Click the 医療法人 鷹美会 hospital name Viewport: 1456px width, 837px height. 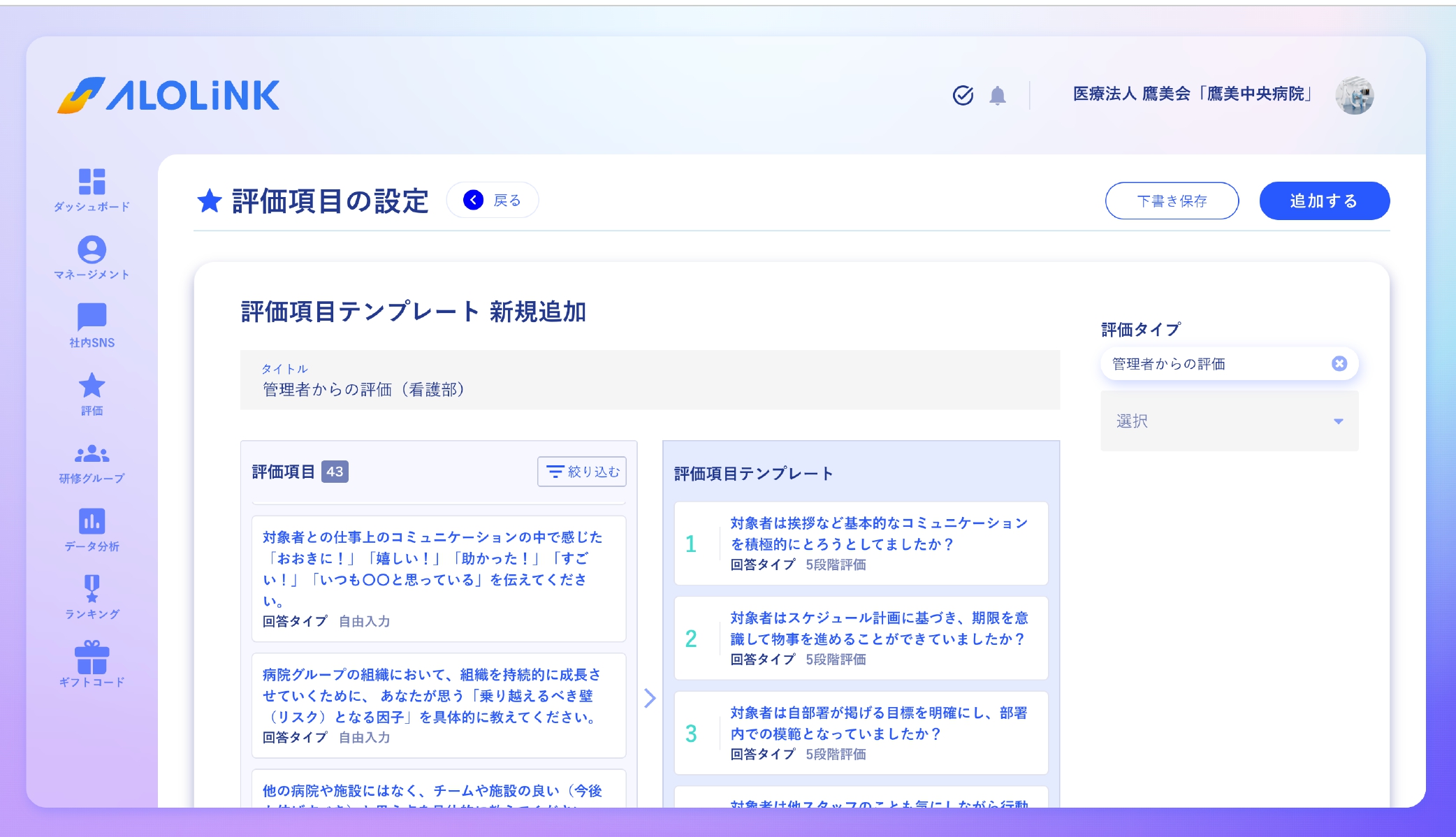pyautogui.click(x=1192, y=95)
